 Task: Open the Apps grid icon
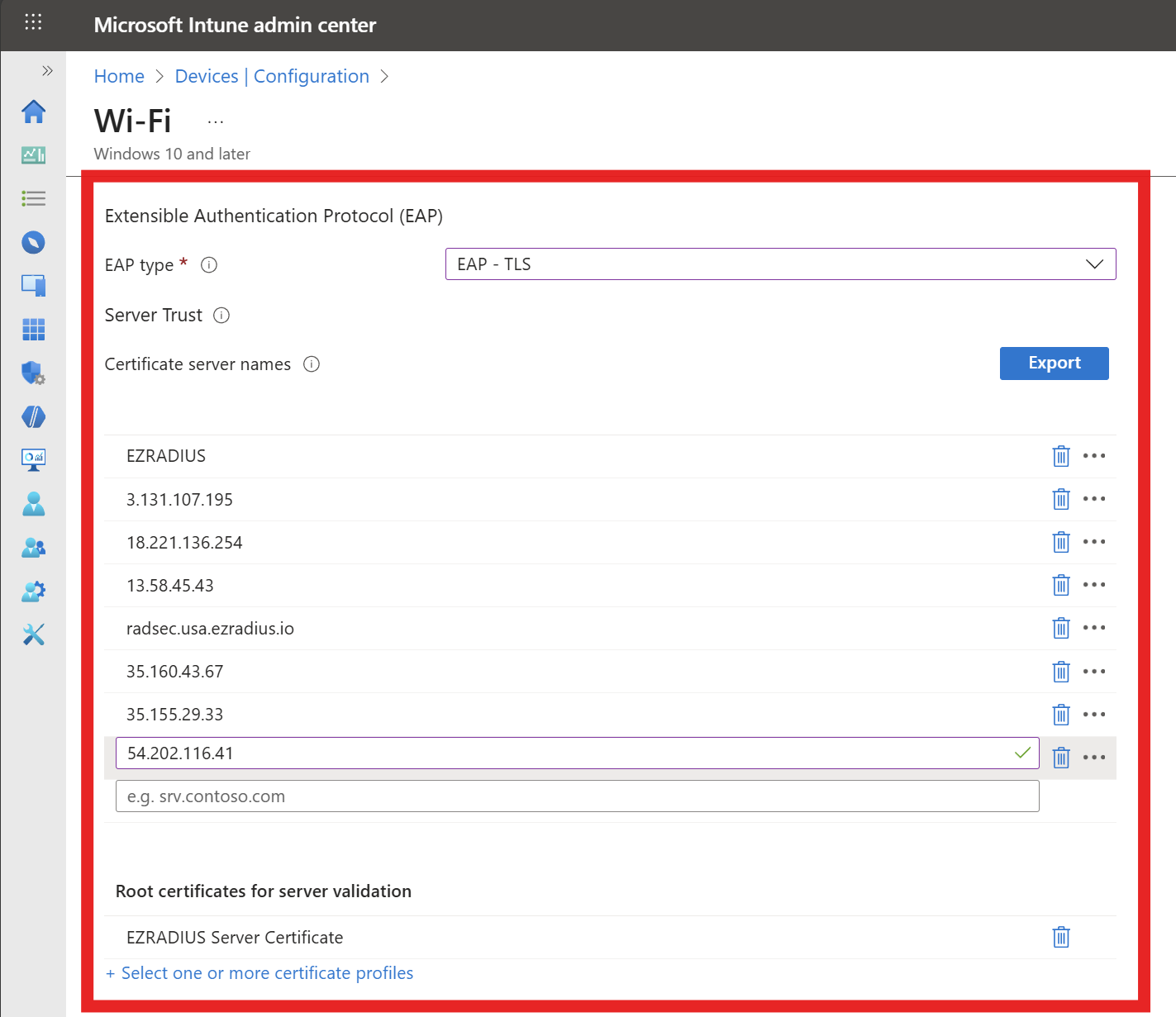[33, 329]
